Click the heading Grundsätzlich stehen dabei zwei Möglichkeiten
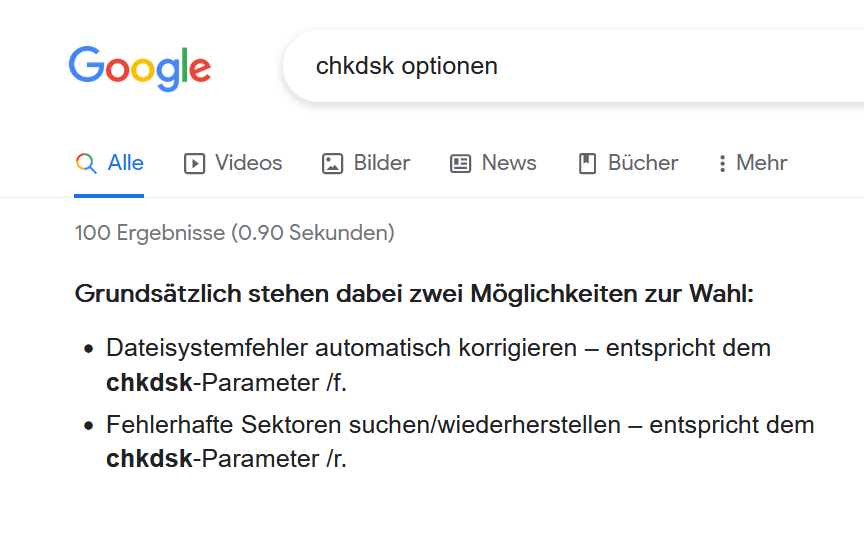864x541 pixels. pos(414,294)
